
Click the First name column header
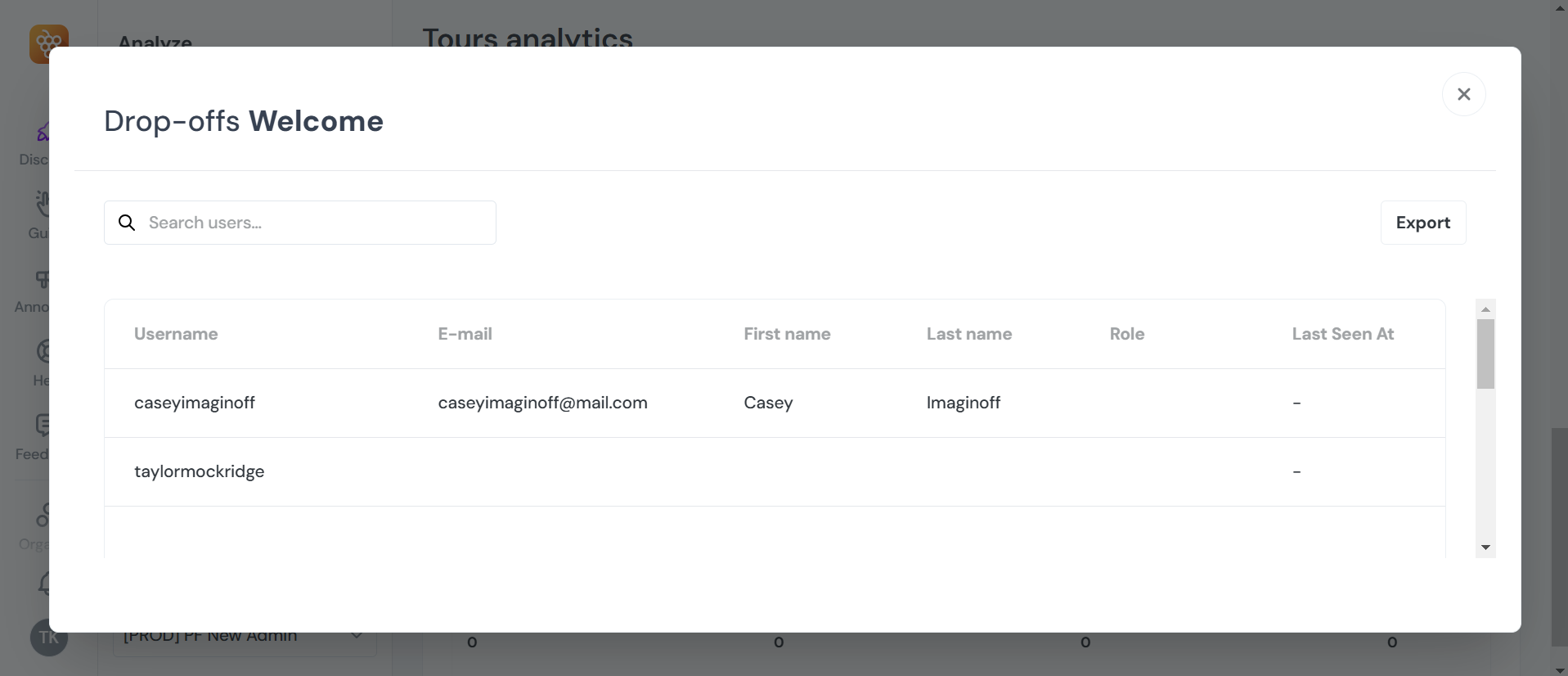coord(787,334)
